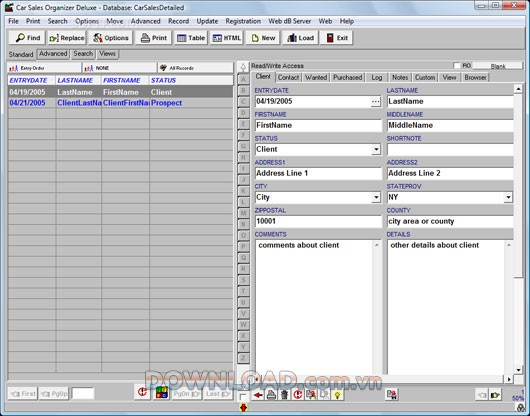Toggle the small checkbox below alphabet index

coord(243,397)
